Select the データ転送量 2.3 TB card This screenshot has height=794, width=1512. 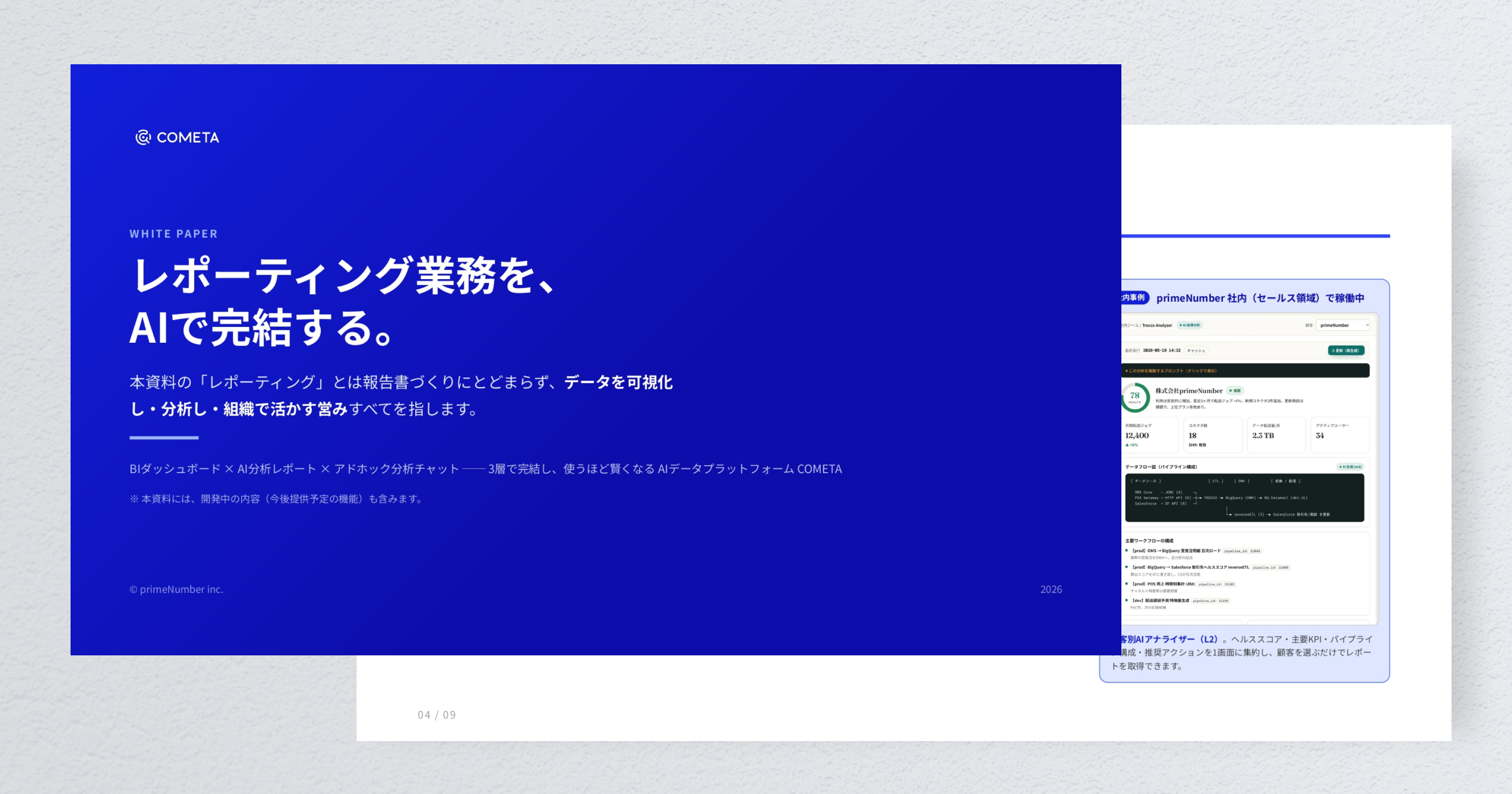point(1276,435)
